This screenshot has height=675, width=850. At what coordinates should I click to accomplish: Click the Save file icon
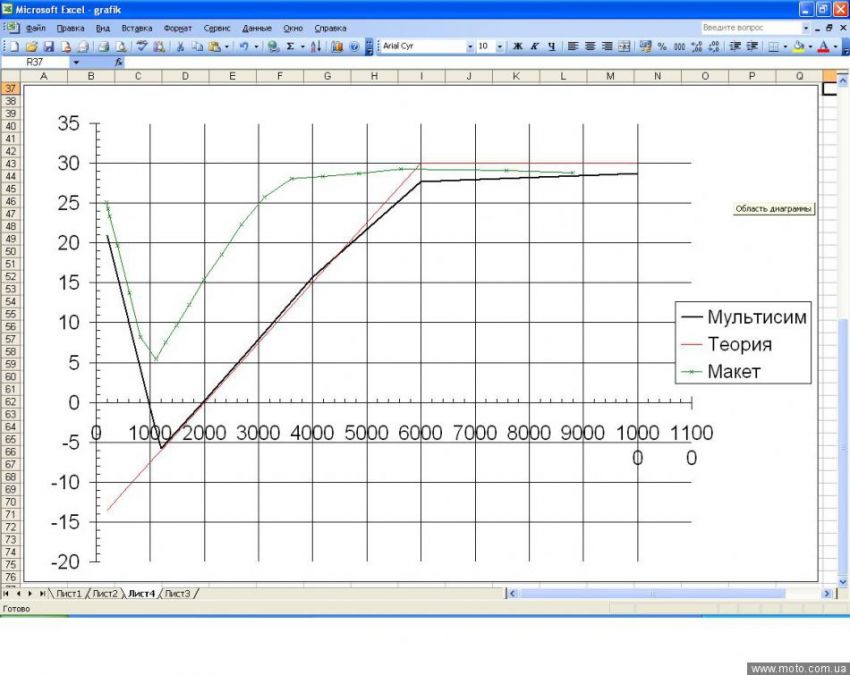pyautogui.click(x=47, y=46)
